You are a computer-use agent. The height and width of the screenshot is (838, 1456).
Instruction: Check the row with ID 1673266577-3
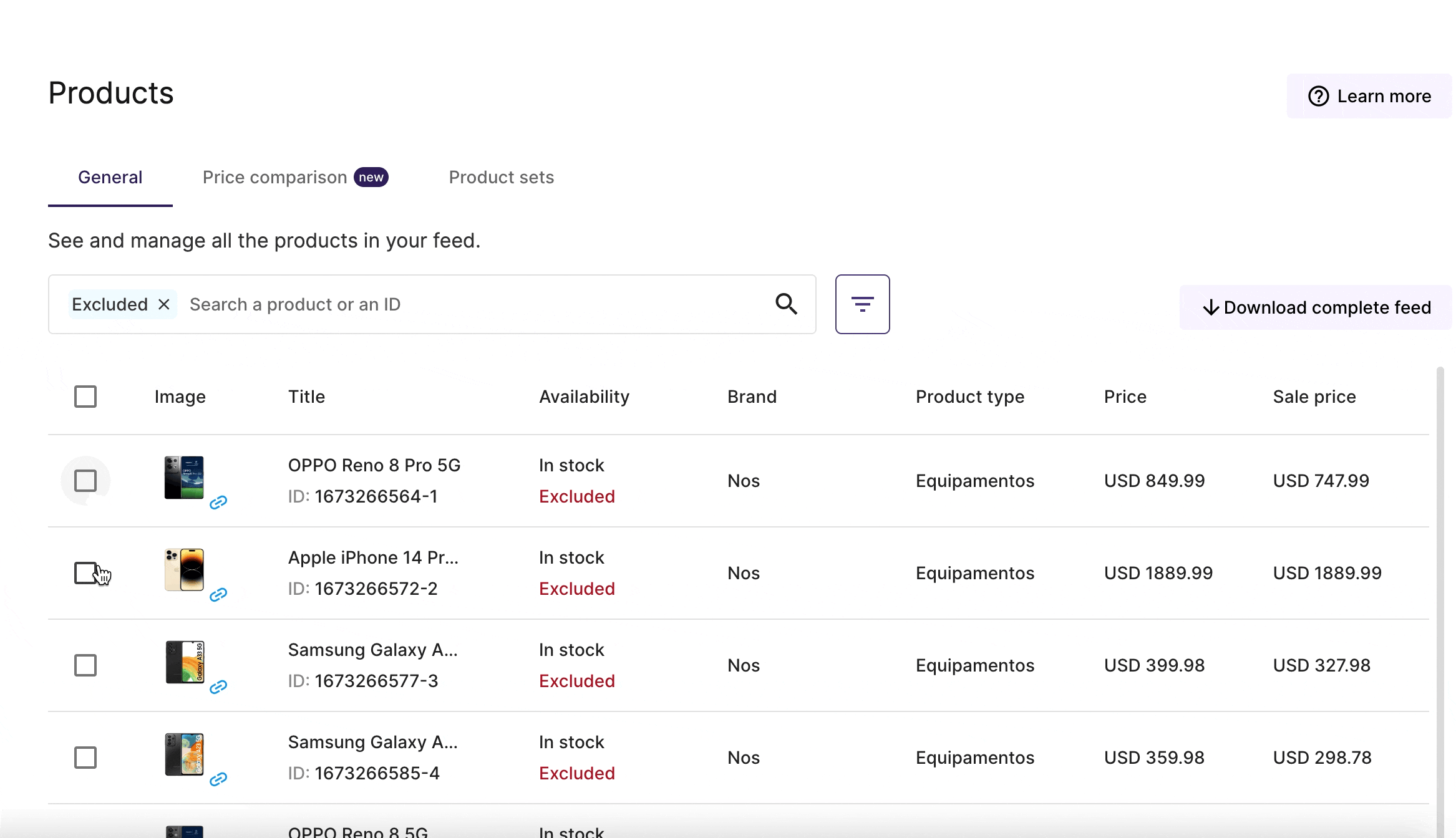(85, 665)
